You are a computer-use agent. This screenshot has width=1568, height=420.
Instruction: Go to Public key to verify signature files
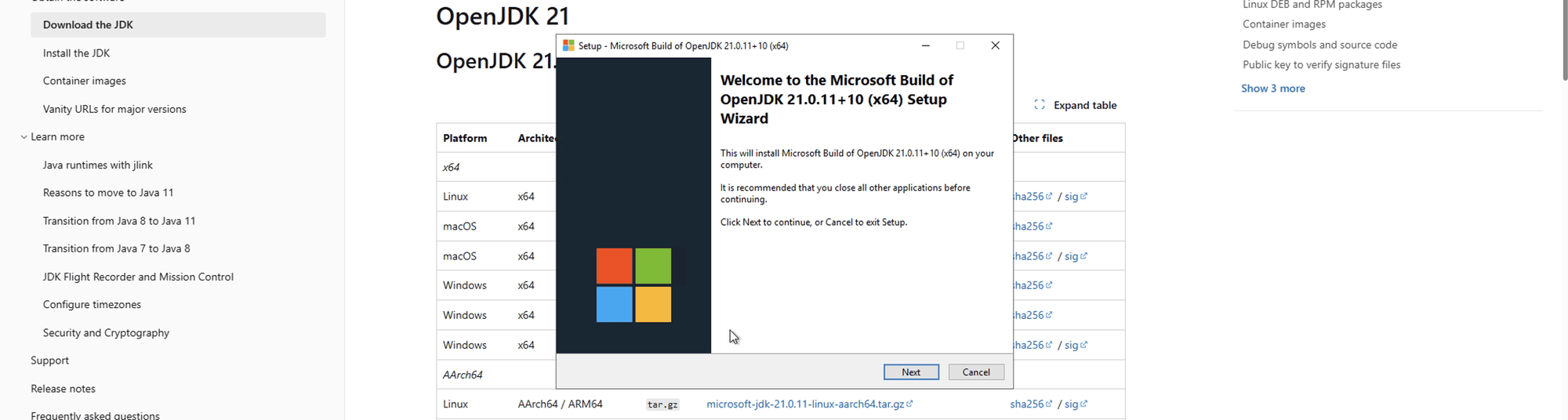pyautogui.click(x=1321, y=65)
